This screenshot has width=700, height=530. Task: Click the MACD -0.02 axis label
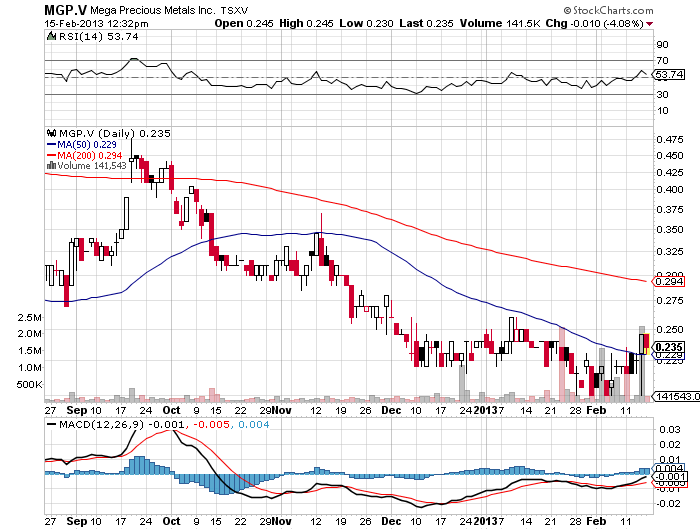pos(668,503)
